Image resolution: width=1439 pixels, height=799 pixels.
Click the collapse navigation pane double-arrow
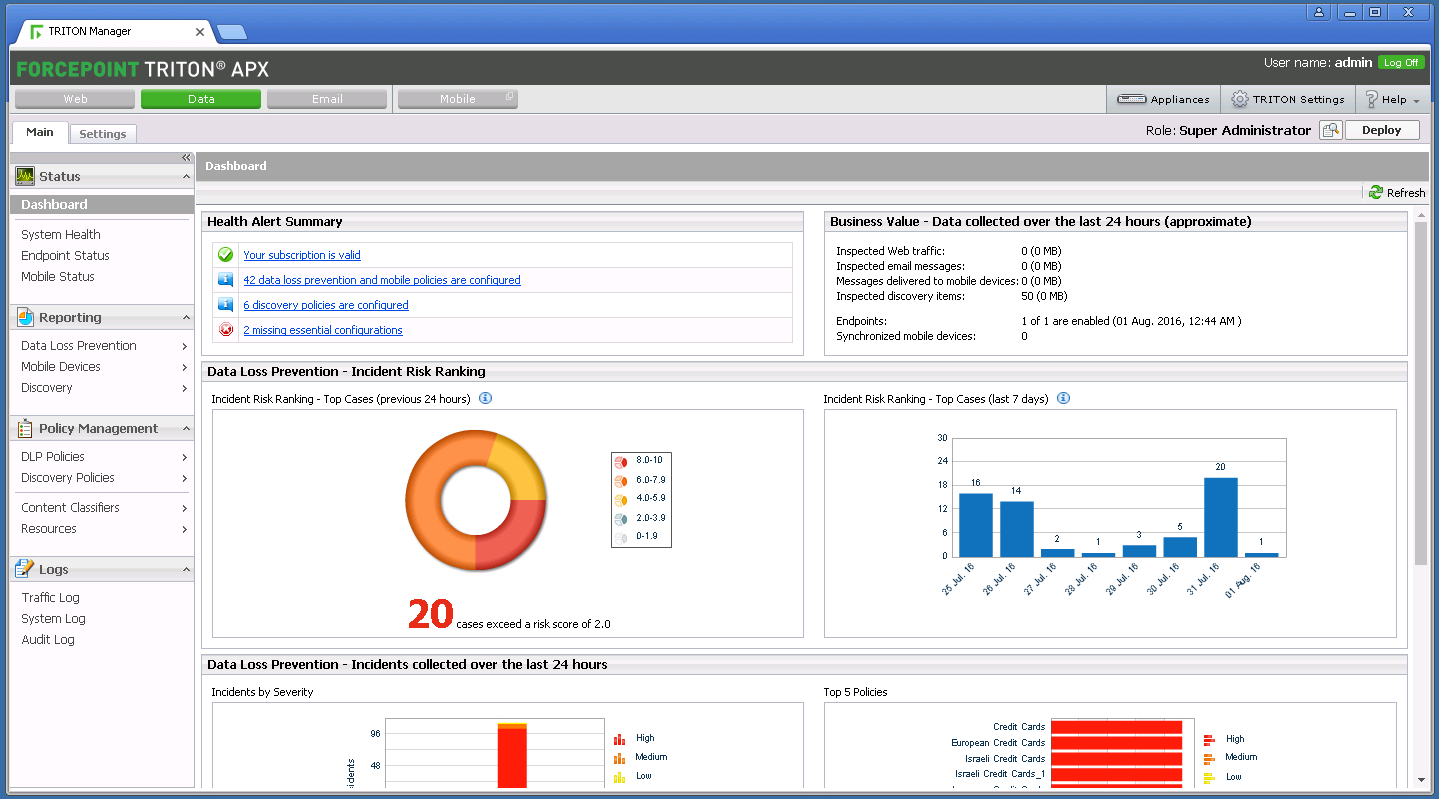tap(186, 158)
